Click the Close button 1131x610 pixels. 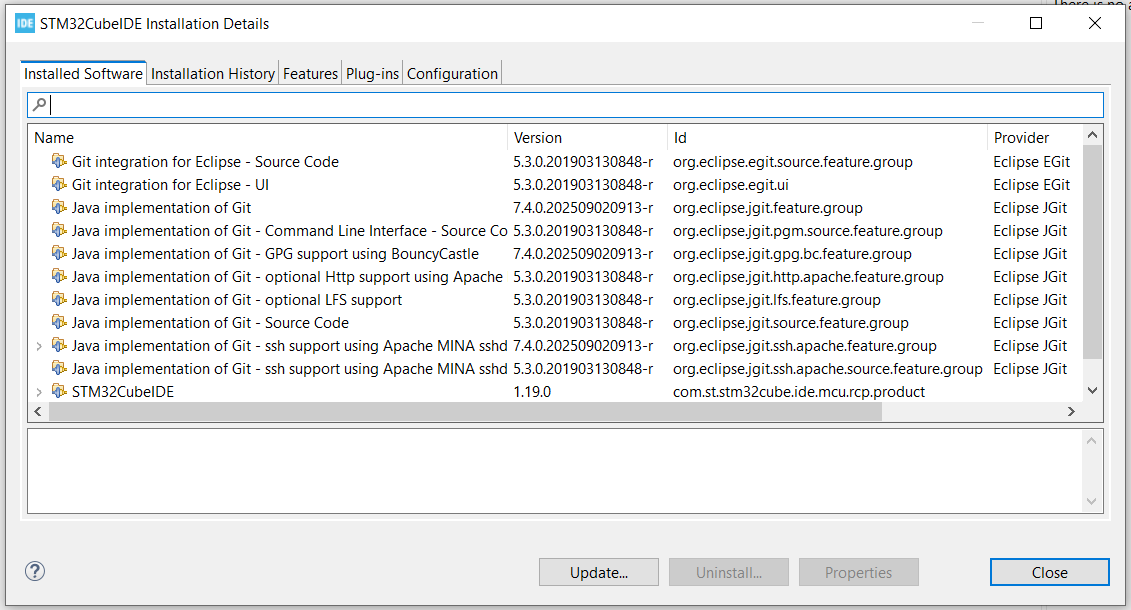(1049, 572)
